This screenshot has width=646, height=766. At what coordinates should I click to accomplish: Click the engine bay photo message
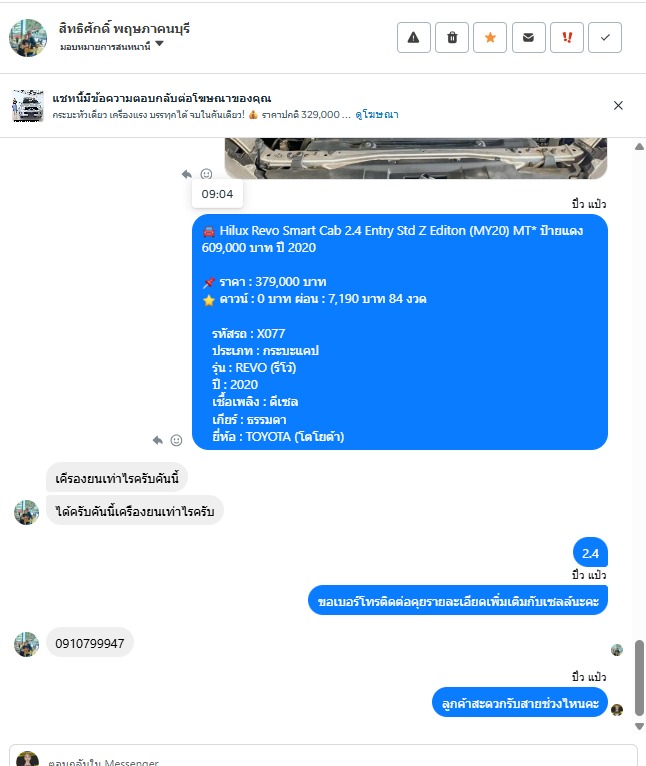(x=416, y=158)
